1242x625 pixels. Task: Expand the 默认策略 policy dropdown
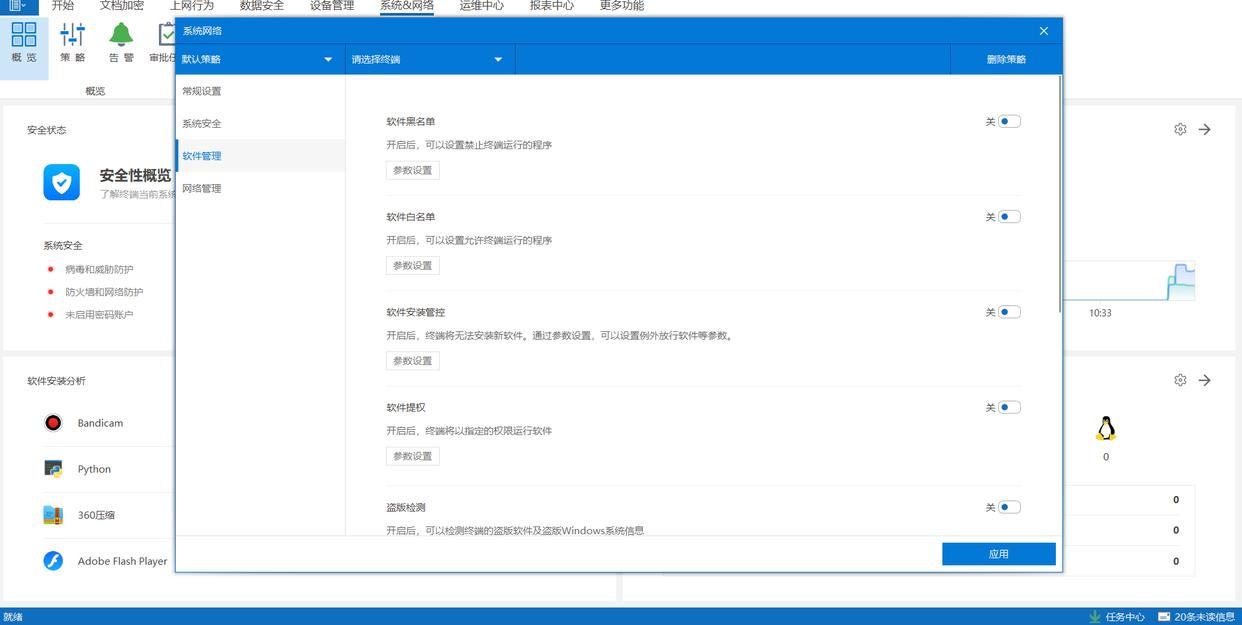[258, 59]
